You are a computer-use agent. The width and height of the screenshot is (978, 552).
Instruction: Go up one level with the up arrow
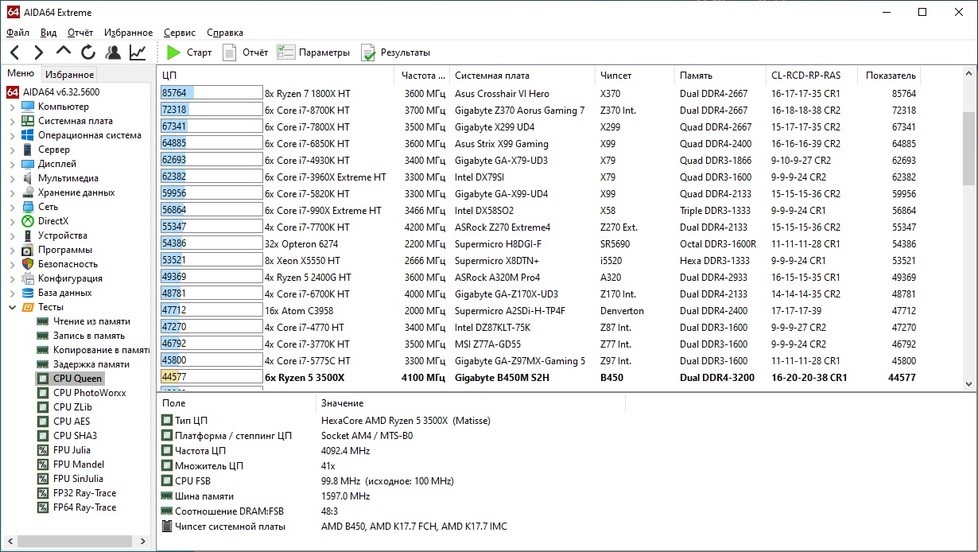tap(64, 52)
